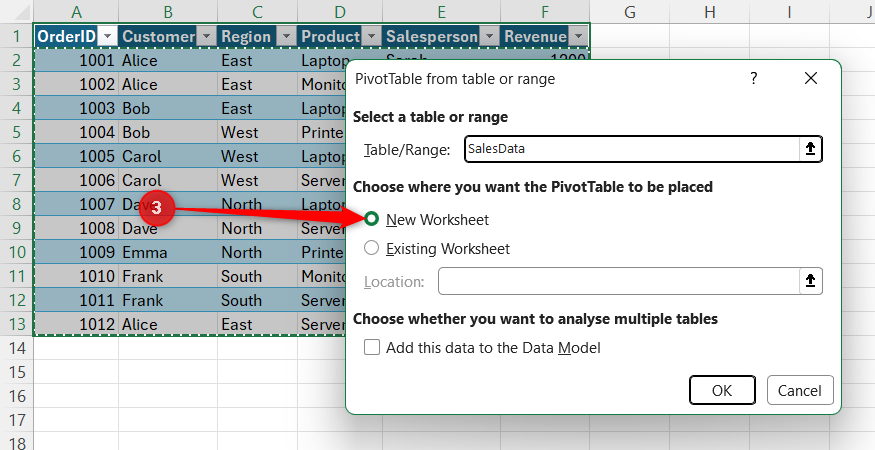Select row 14 header

(17, 348)
